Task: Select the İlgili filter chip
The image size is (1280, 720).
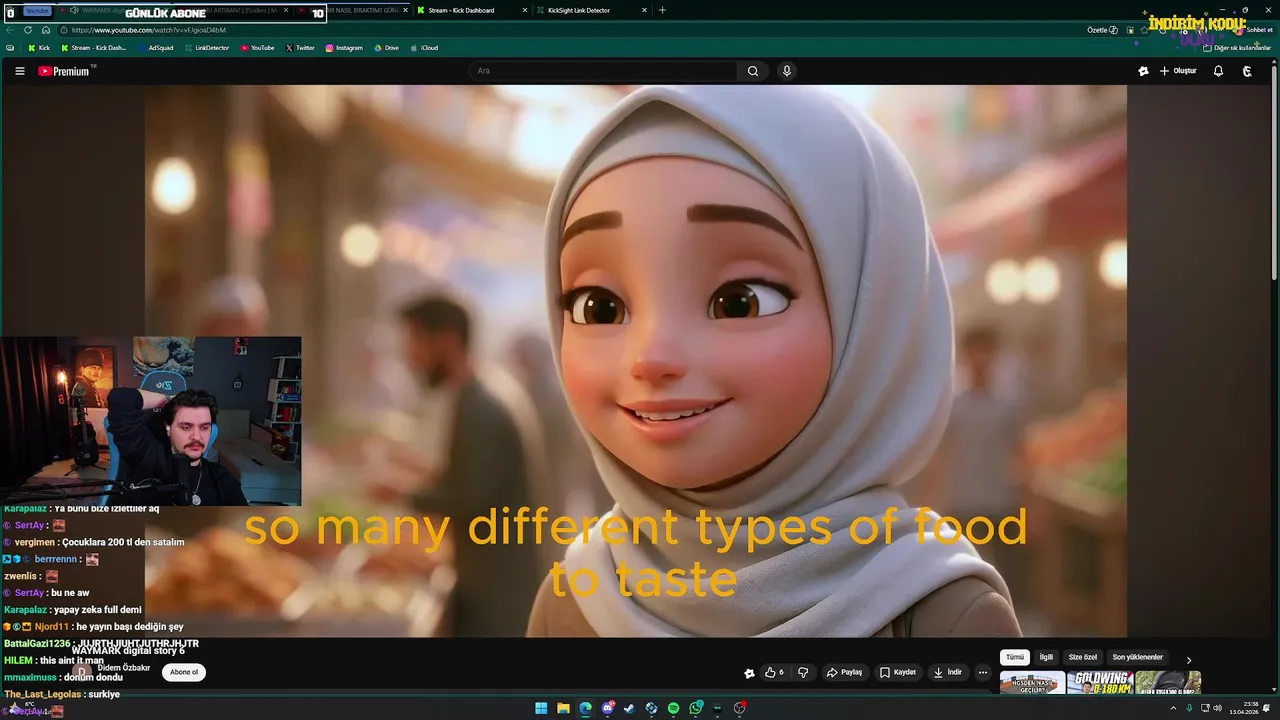Action: [x=1046, y=657]
